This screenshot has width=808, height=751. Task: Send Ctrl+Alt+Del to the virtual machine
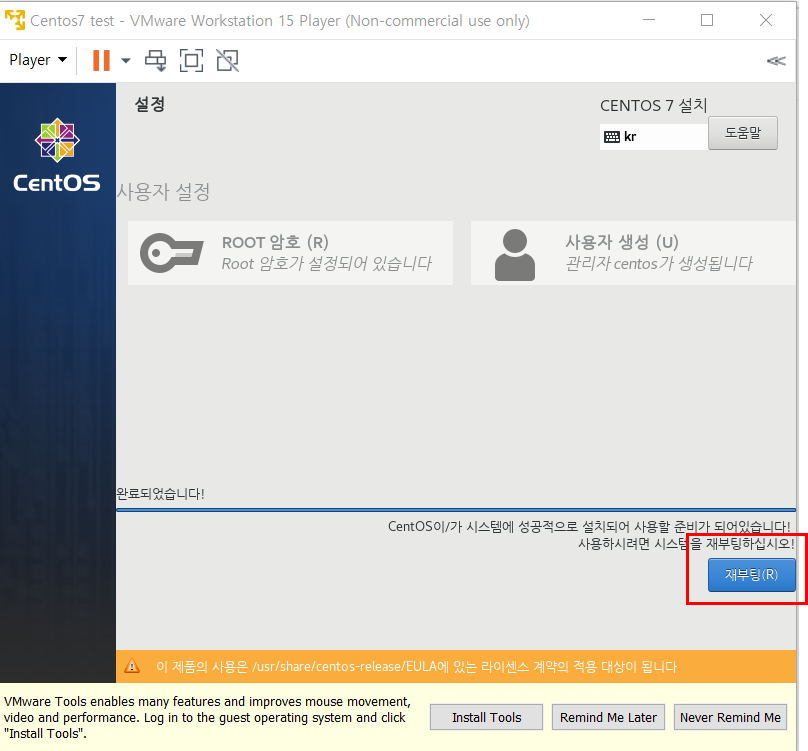tap(156, 61)
